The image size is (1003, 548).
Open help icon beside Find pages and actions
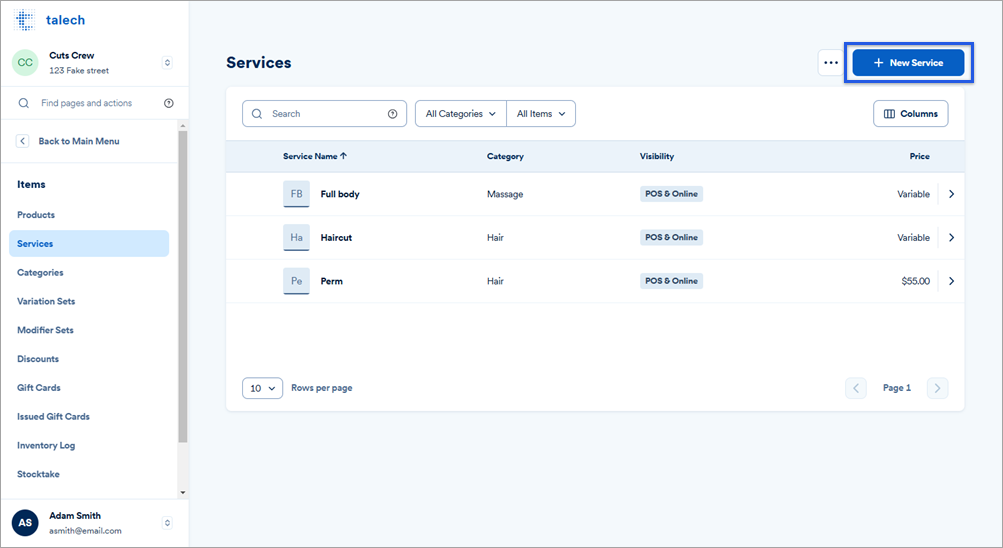169,103
